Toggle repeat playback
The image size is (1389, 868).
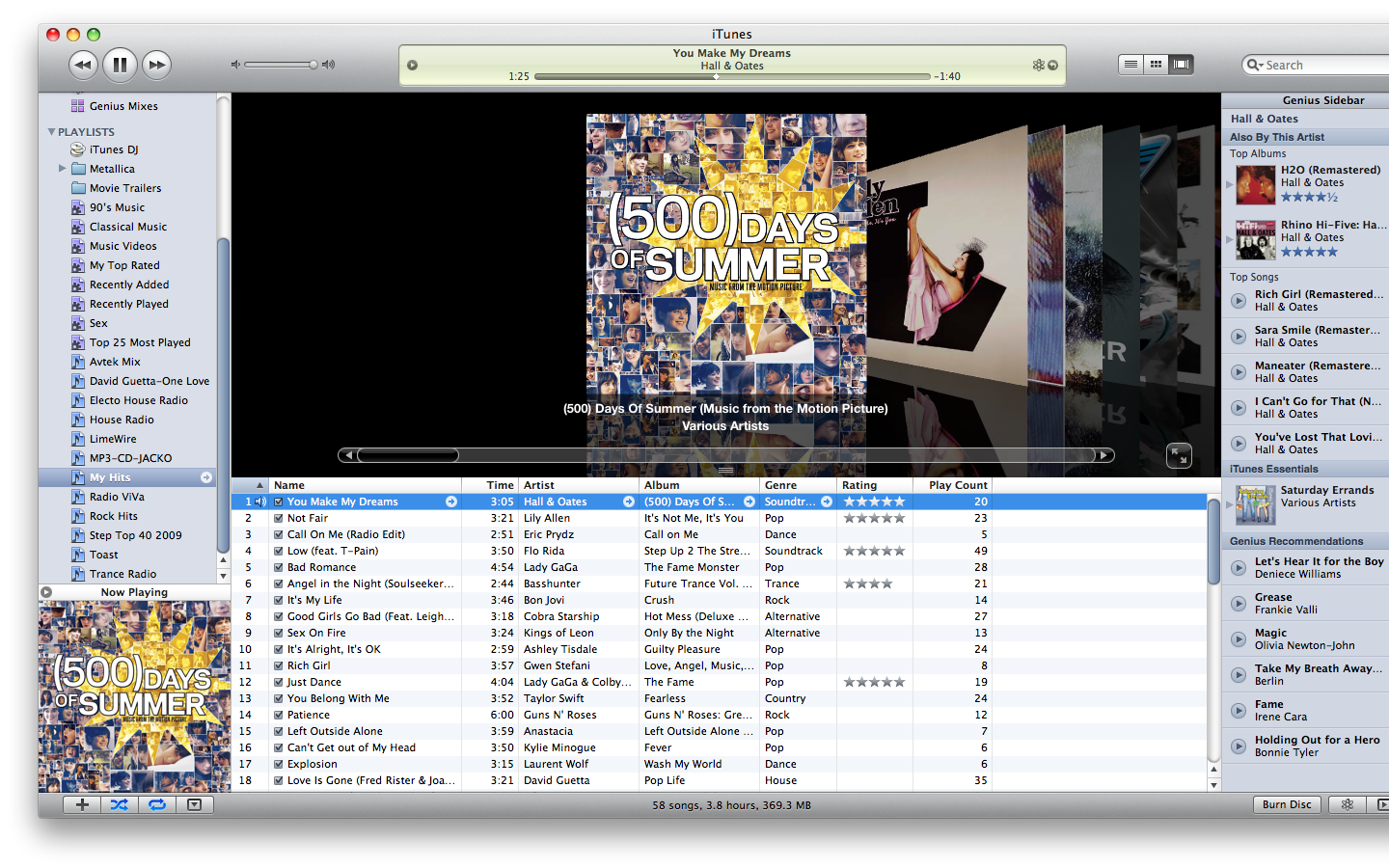click(156, 804)
